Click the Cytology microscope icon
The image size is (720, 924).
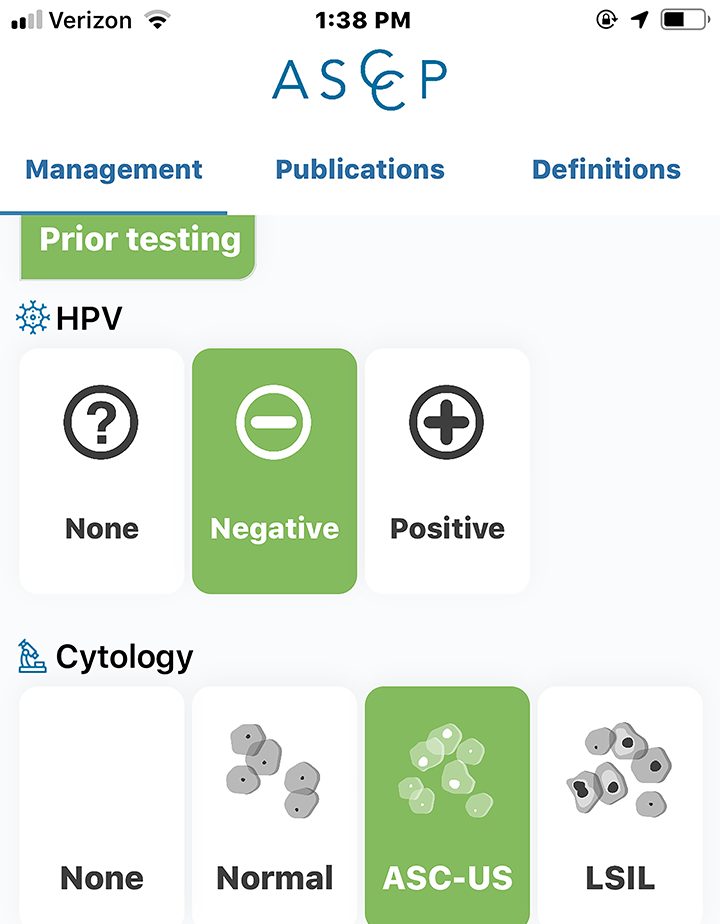pos(32,656)
